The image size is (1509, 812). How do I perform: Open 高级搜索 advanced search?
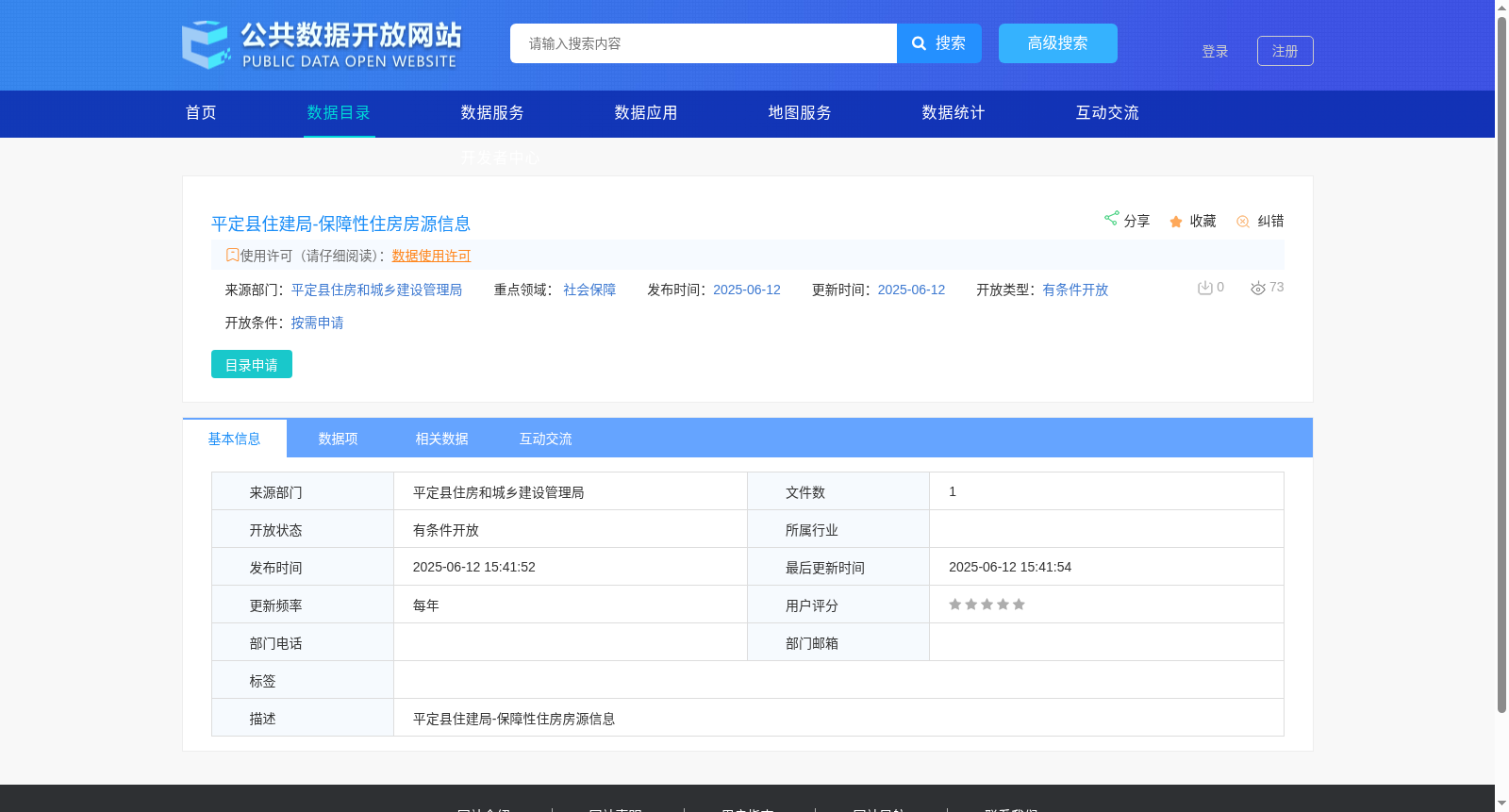1058,43
